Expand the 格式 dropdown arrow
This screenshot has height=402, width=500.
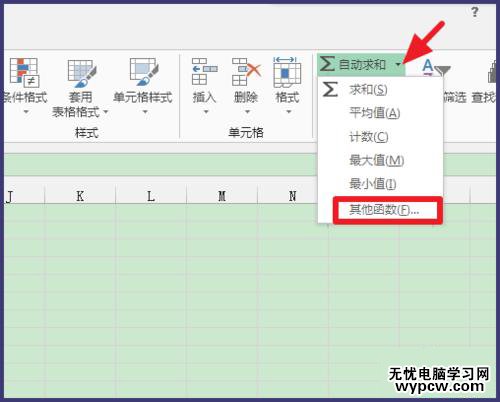289,112
